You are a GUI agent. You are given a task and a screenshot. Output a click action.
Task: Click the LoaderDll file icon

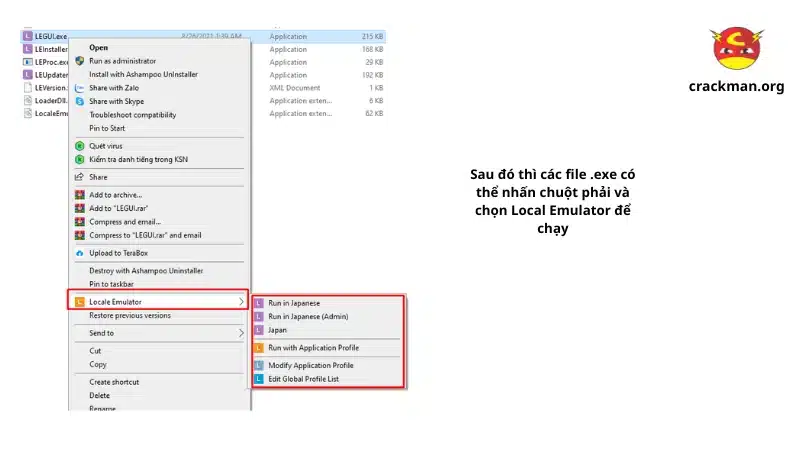(28, 101)
